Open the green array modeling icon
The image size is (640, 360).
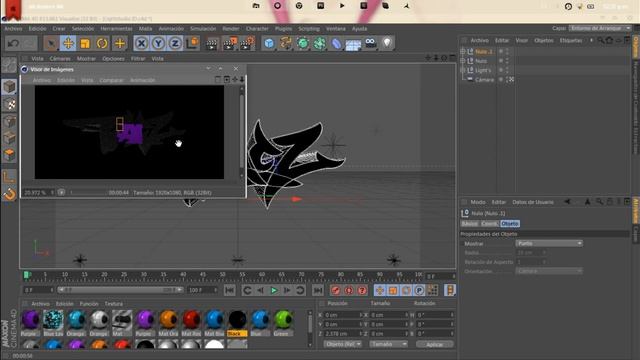click(320, 43)
